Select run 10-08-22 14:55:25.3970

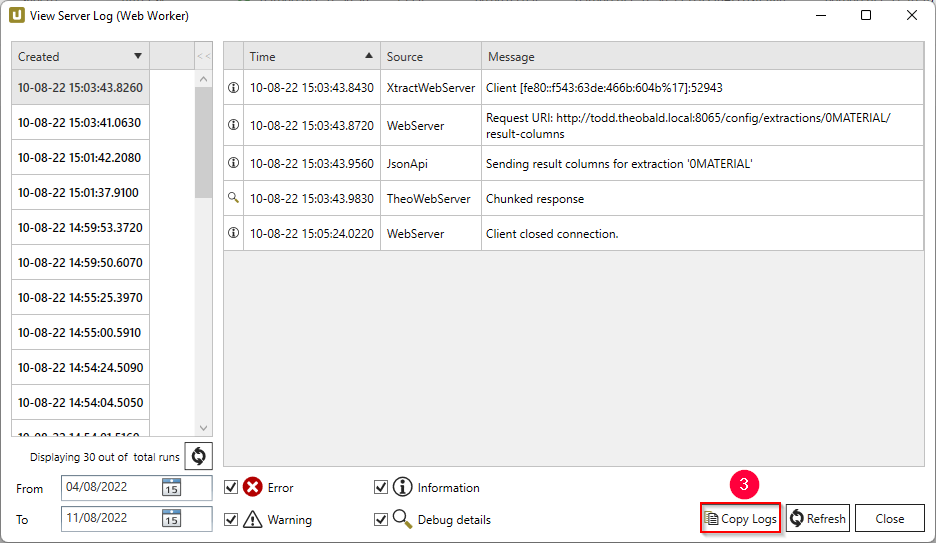pos(80,297)
